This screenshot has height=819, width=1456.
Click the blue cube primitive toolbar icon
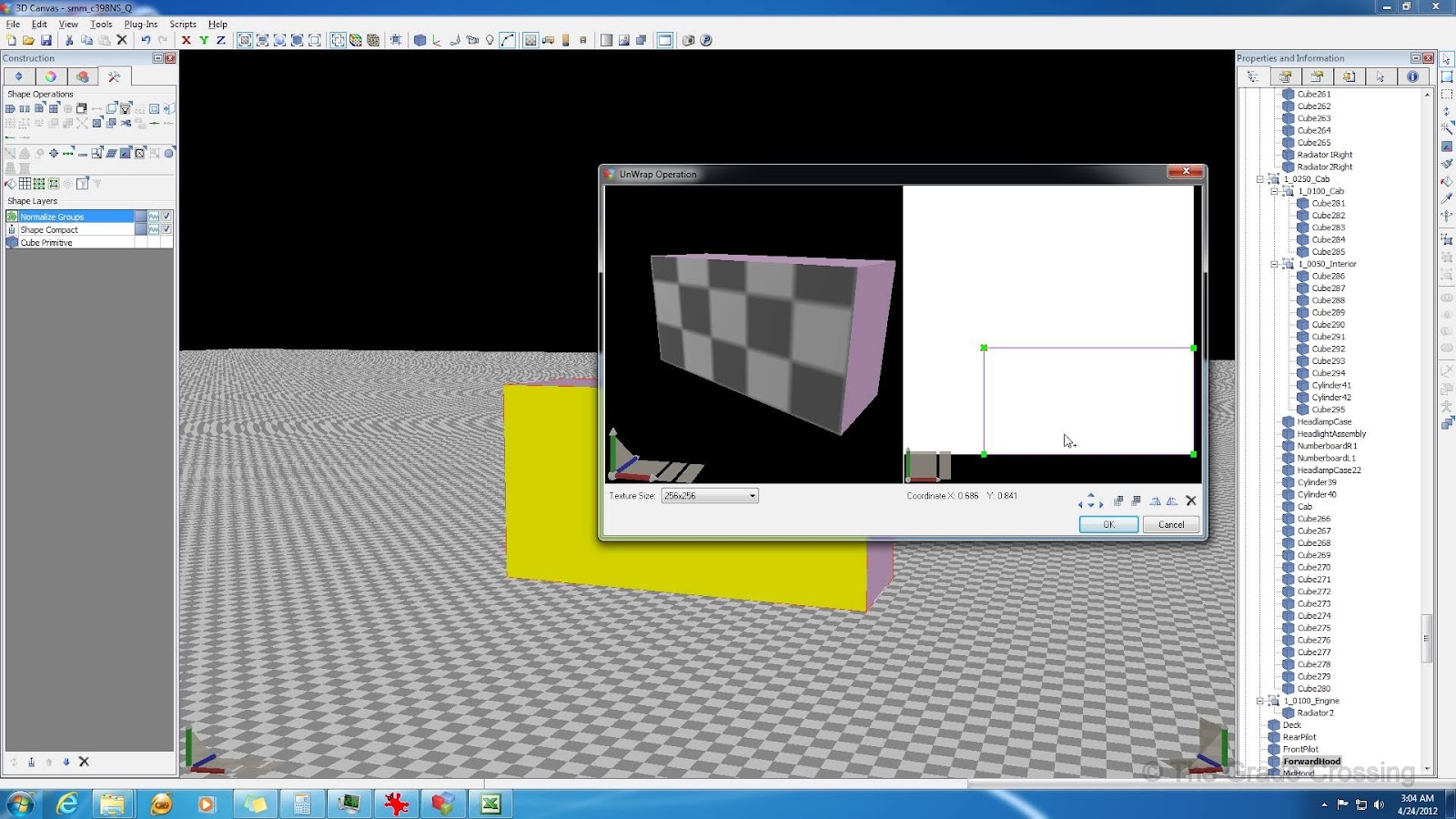pyautogui.click(x=420, y=40)
